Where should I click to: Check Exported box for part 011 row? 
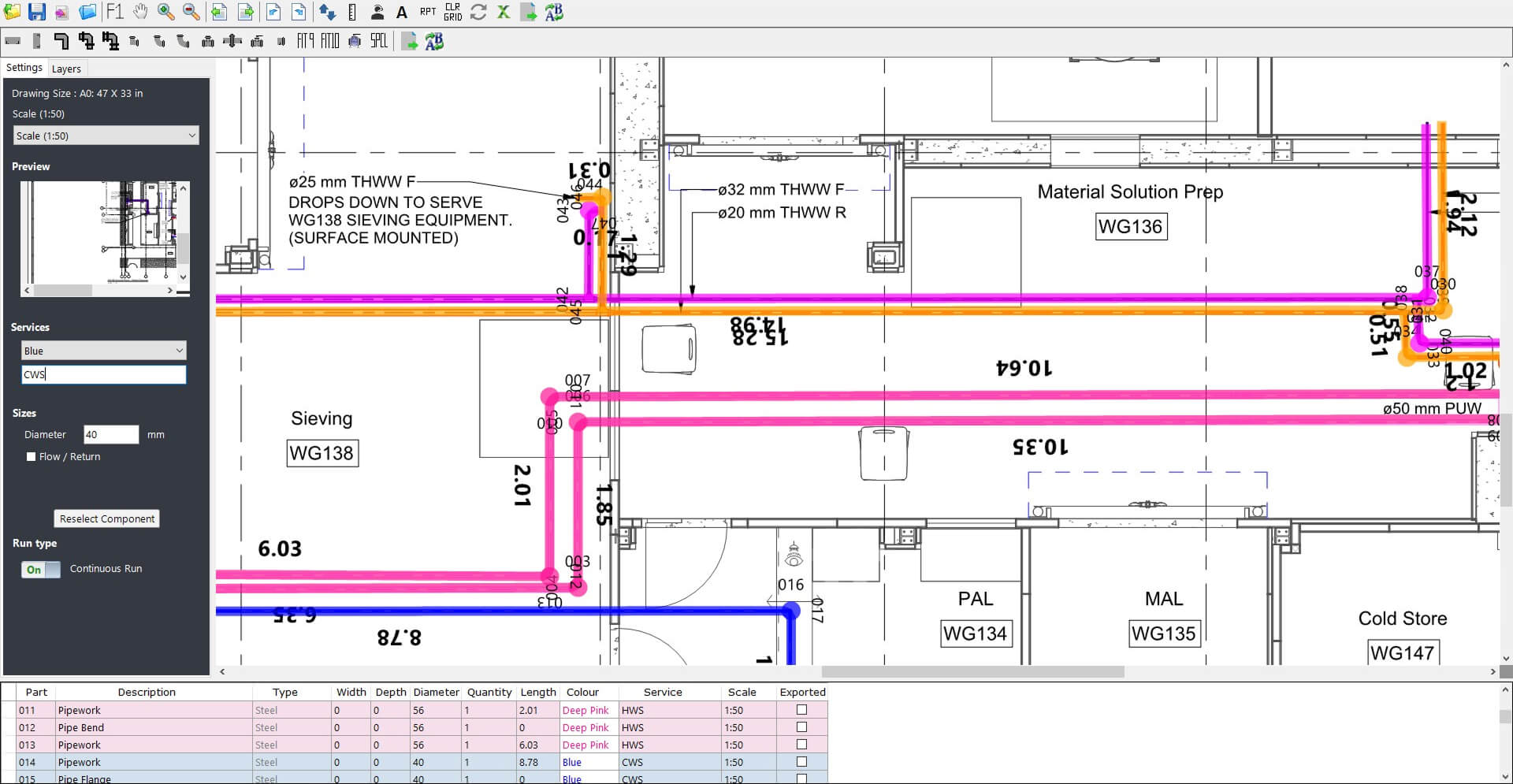coord(802,710)
